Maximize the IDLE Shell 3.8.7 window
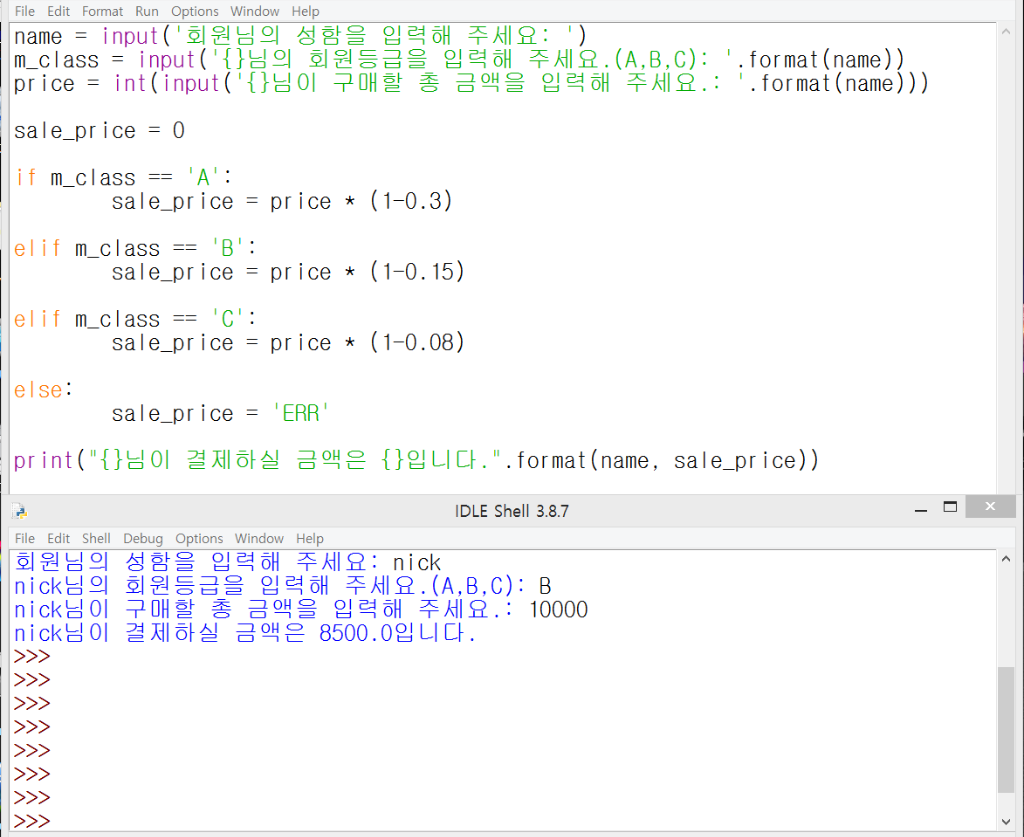 pos(950,507)
